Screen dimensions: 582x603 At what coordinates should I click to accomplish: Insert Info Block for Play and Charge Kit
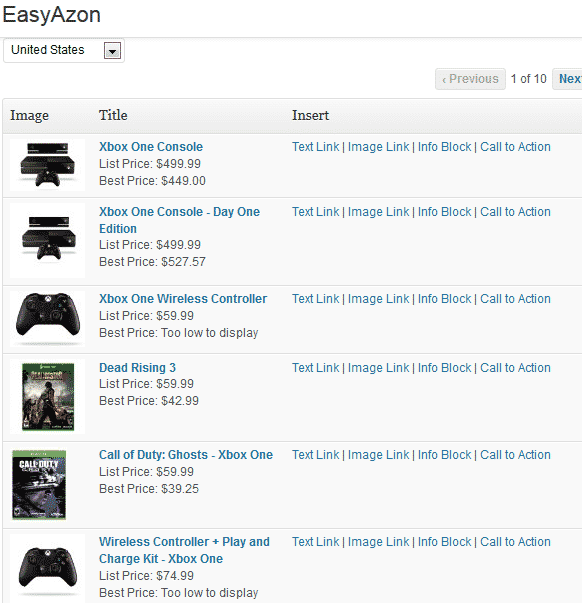point(444,541)
